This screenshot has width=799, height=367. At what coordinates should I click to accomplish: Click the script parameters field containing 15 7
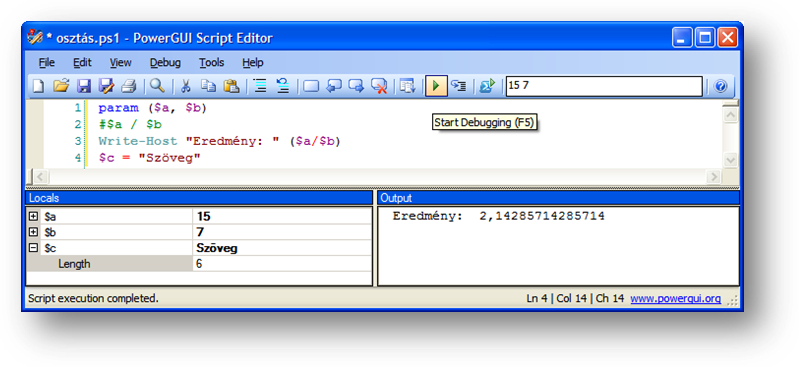[604, 86]
